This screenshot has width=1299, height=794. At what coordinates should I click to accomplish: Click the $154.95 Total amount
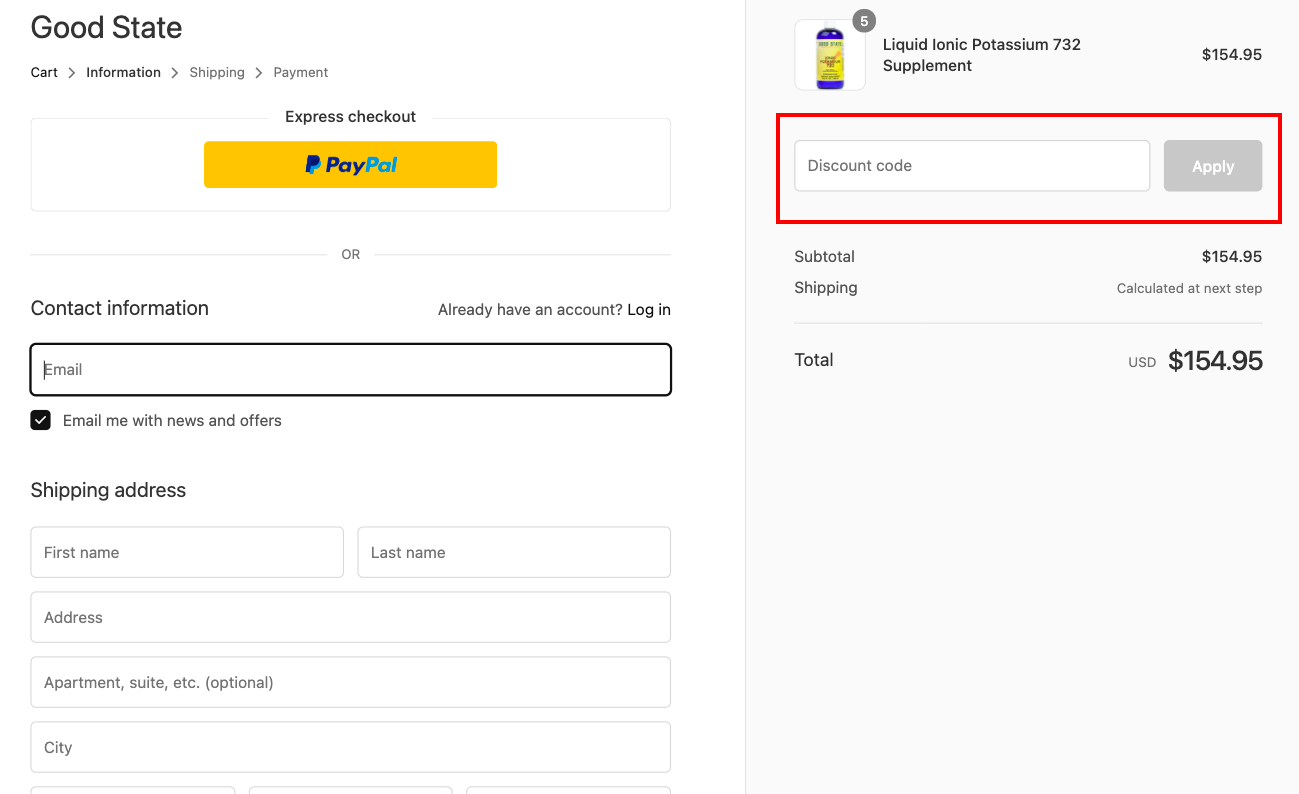(1215, 361)
